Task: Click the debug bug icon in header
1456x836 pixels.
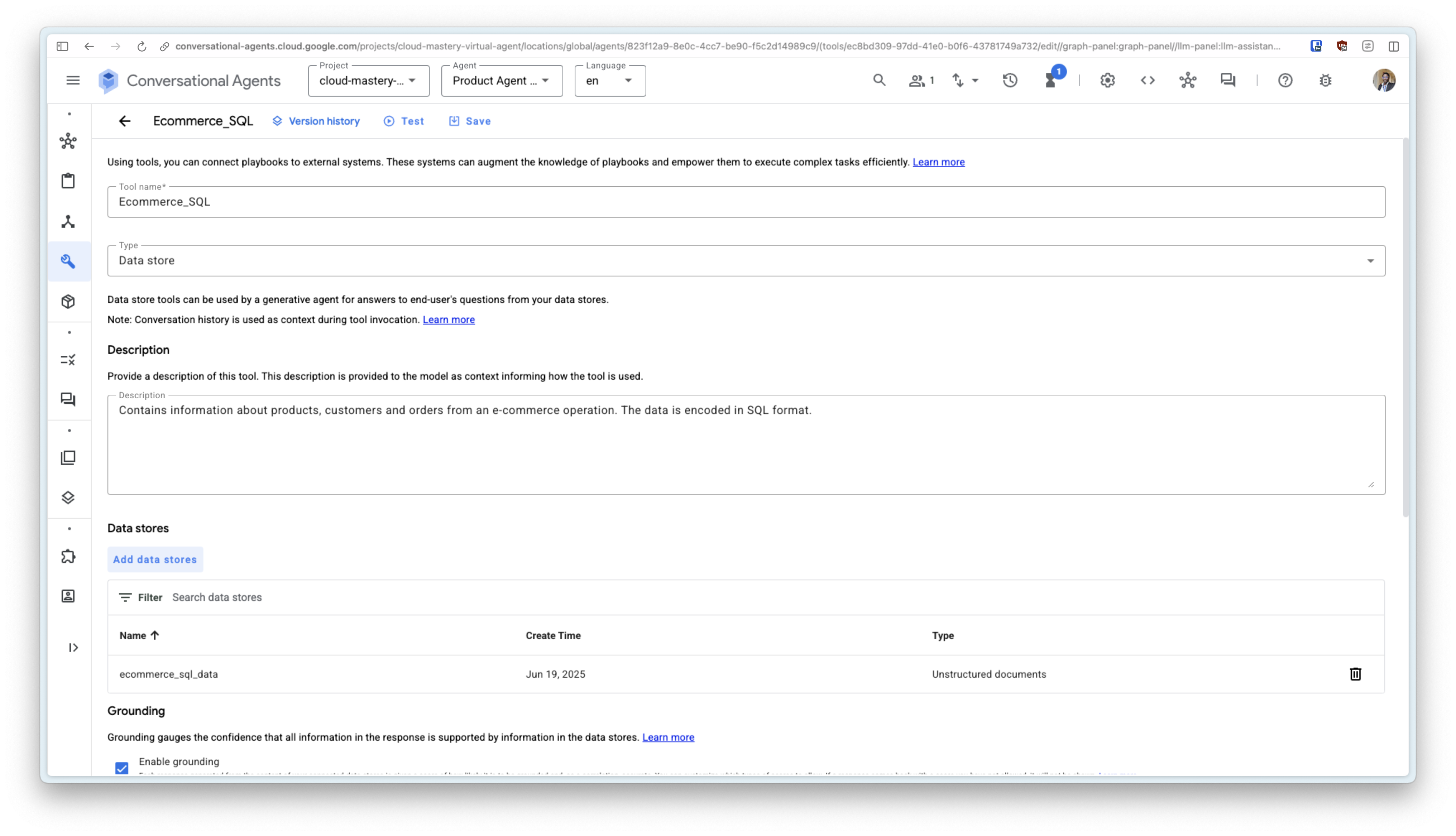Action: point(1325,80)
